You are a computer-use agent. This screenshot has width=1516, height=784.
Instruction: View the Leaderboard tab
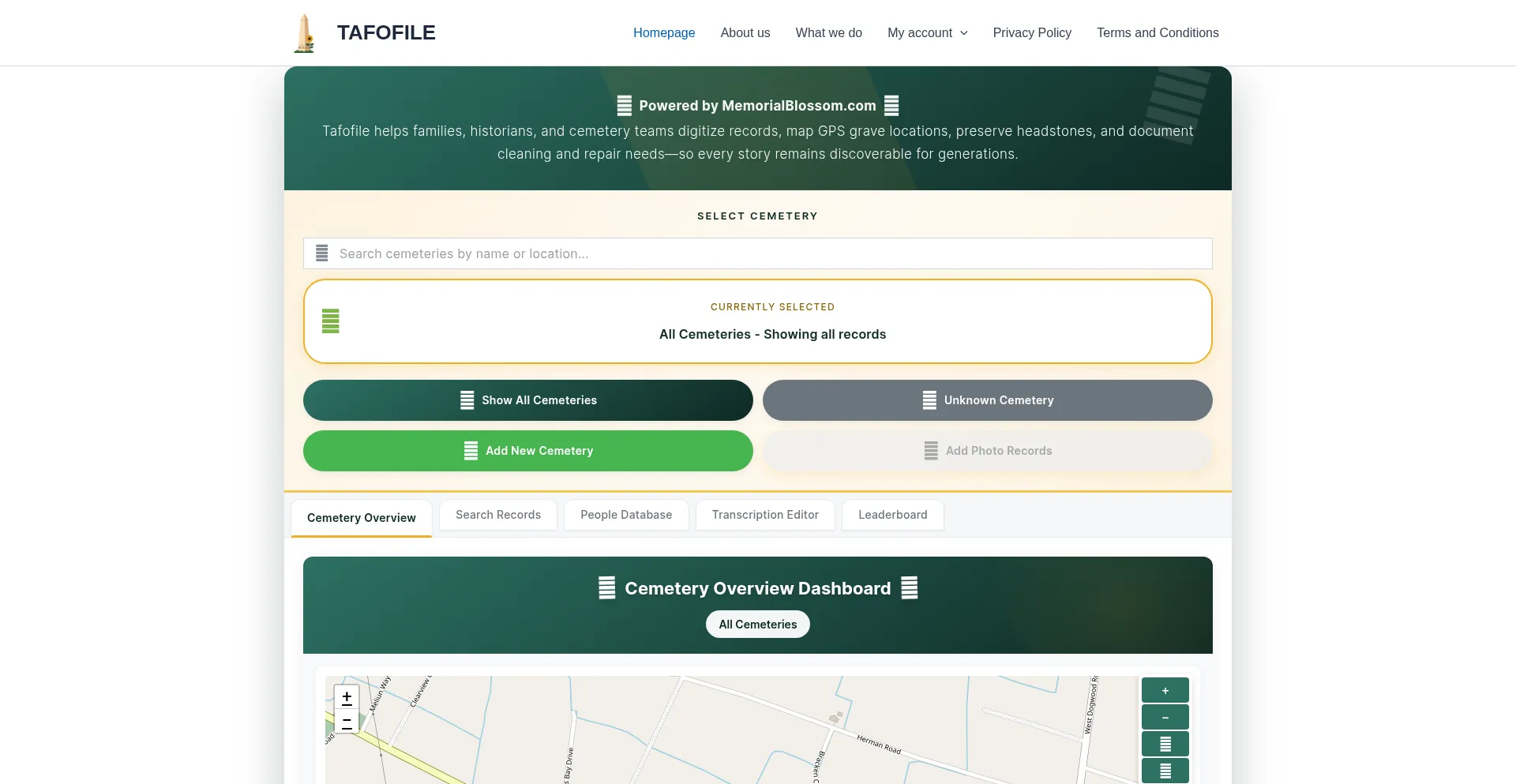click(x=892, y=515)
